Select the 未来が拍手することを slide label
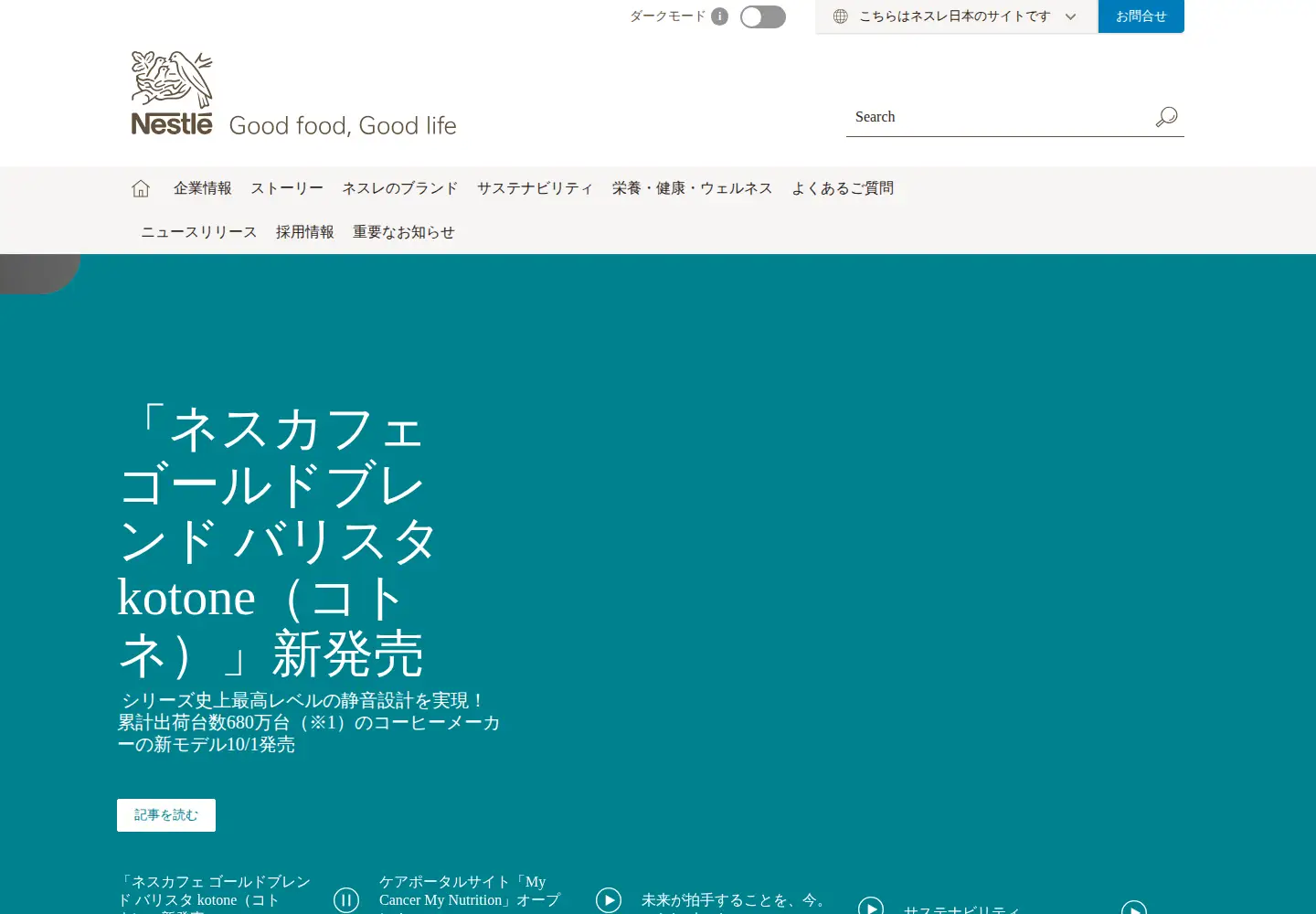 pyautogui.click(x=735, y=901)
